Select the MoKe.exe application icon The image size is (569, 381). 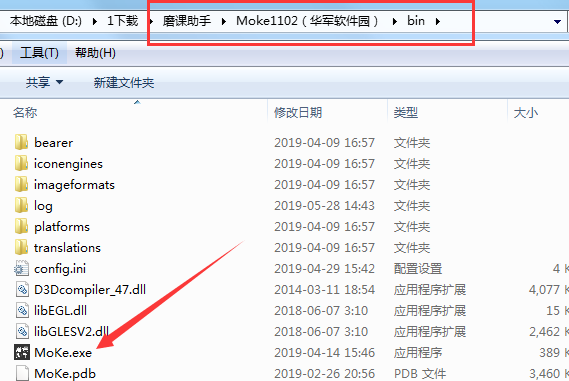22,352
